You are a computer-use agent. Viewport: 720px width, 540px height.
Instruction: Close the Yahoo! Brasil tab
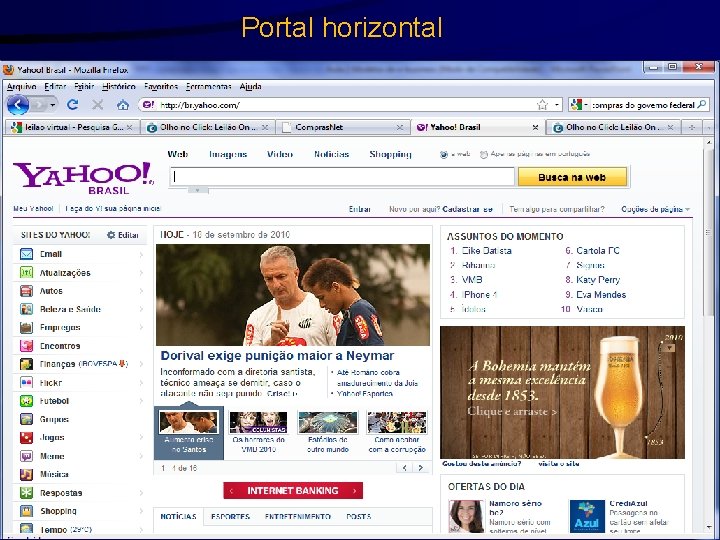pyautogui.click(x=535, y=127)
